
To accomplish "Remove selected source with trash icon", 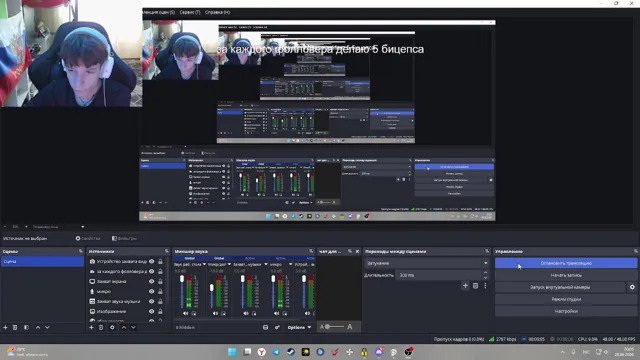I will [x=101, y=327].
